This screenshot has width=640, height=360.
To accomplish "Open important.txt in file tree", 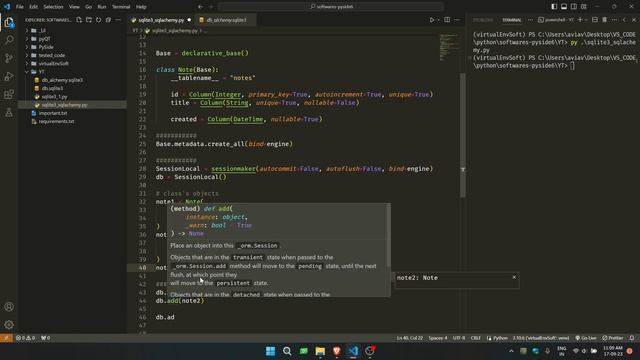I will (72, 113).
